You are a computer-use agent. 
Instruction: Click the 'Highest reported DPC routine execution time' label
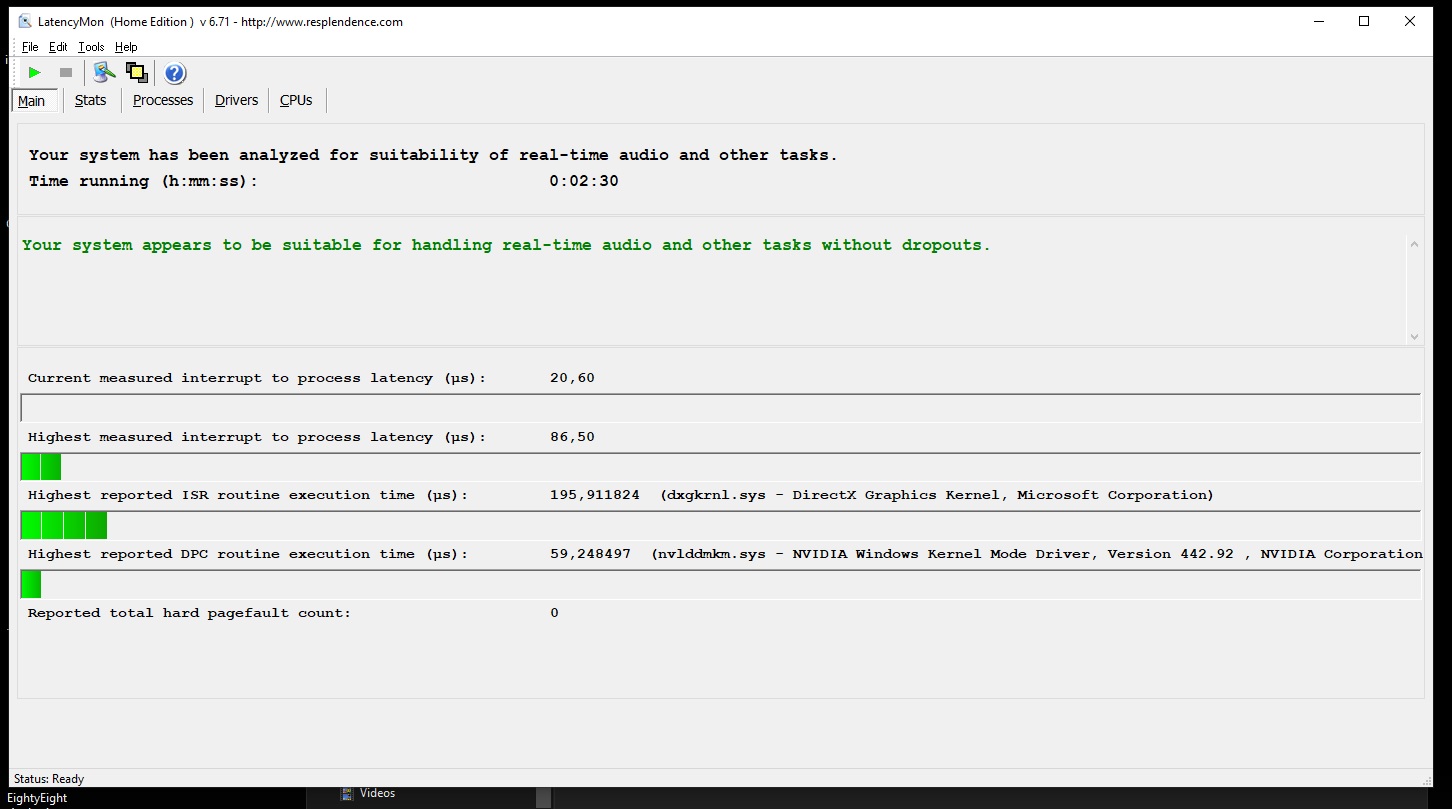(x=248, y=554)
